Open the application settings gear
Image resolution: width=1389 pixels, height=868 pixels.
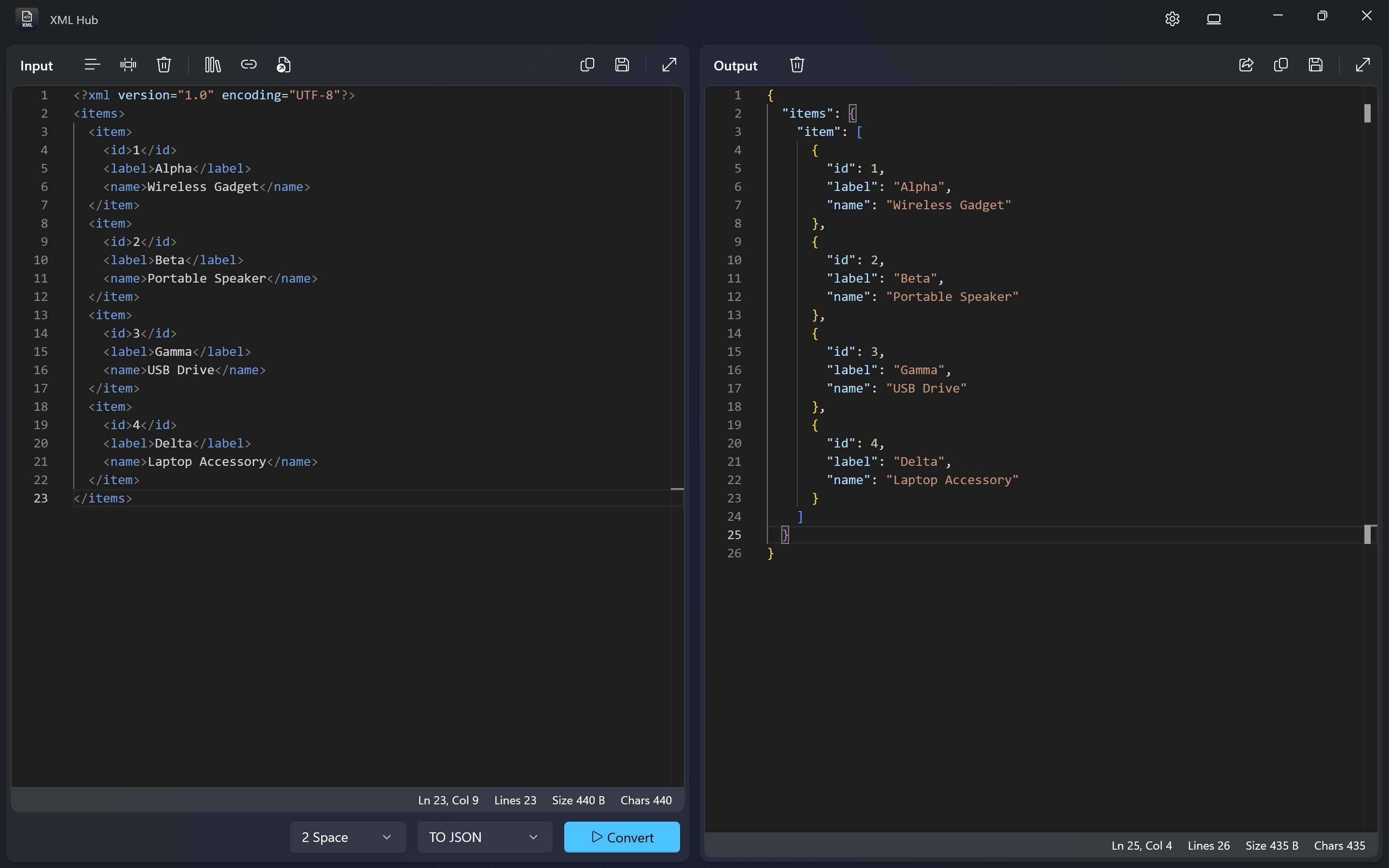tap(1171, 18)
